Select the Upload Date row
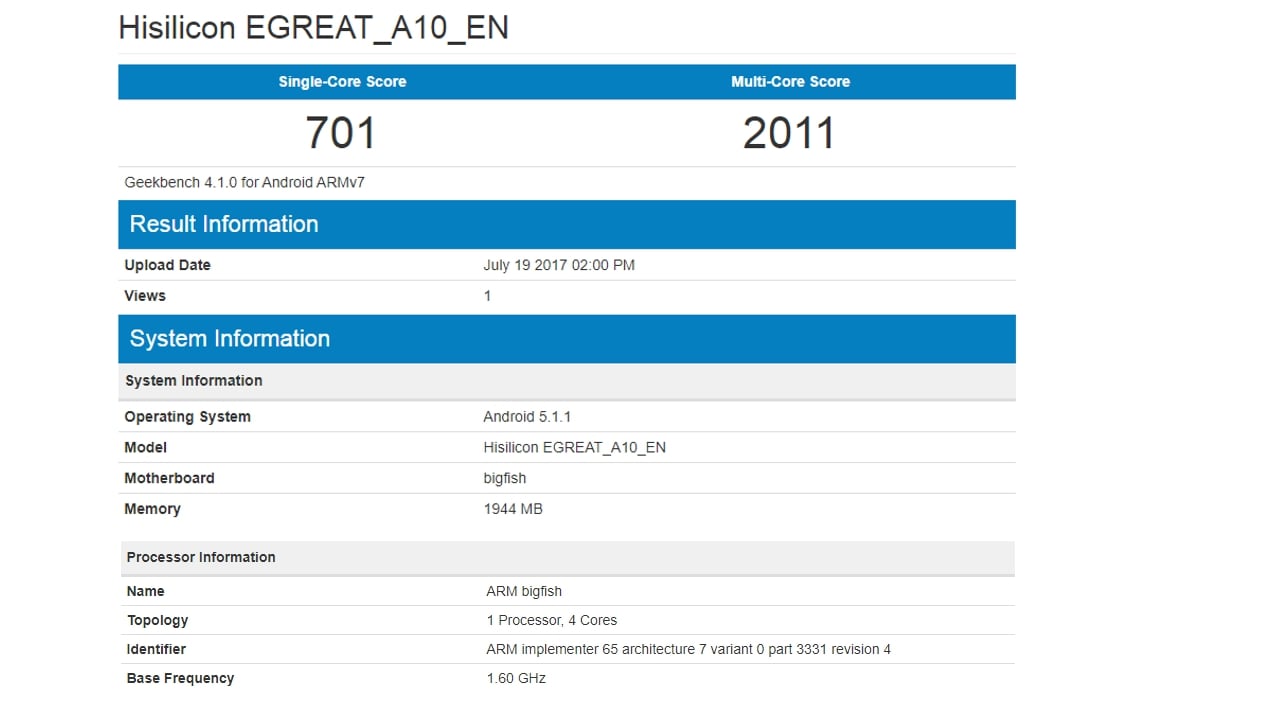Screen dimensions: 1280x720 coord(400,264)
